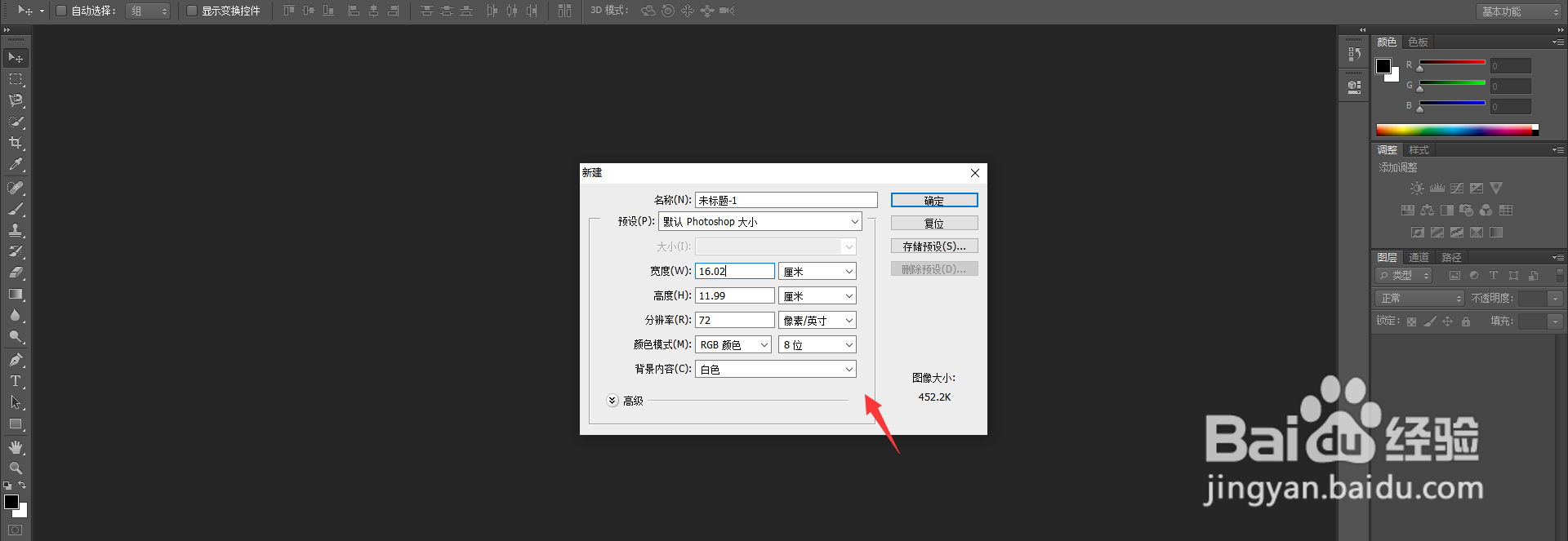Select the Path Selection tool

(16, 402)
